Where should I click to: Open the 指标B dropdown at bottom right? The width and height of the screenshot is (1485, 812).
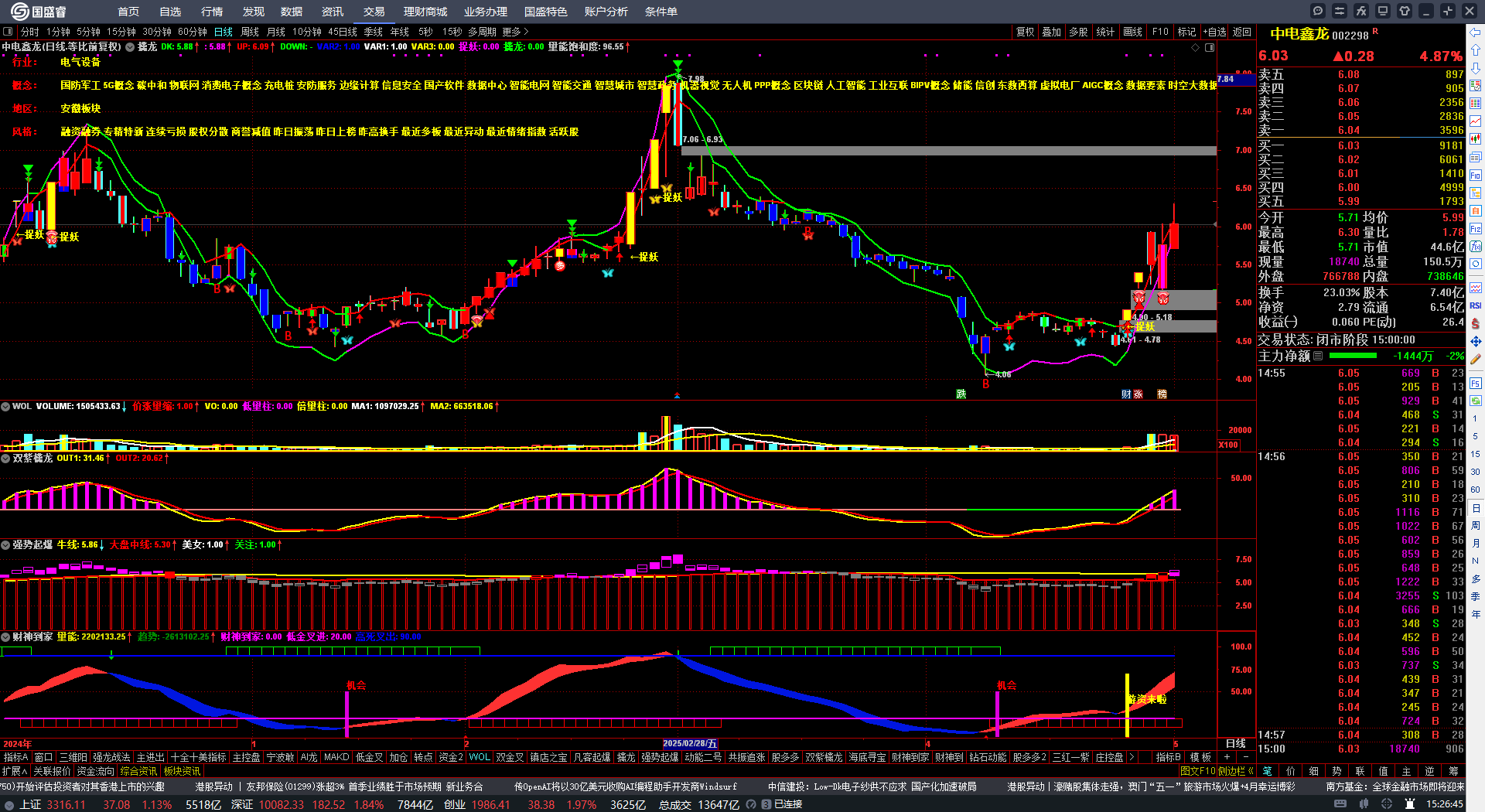(1168, 757)
